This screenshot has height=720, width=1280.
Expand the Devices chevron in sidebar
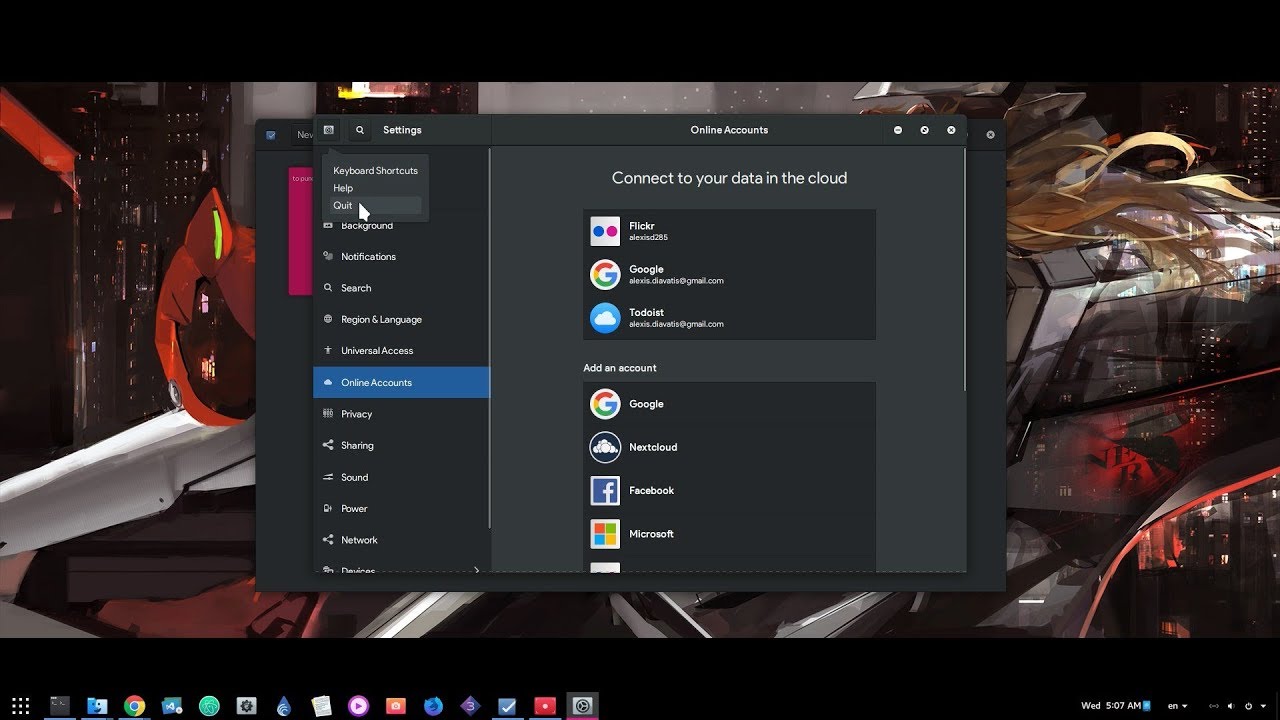pyautogui.click(x=476, y=570)
